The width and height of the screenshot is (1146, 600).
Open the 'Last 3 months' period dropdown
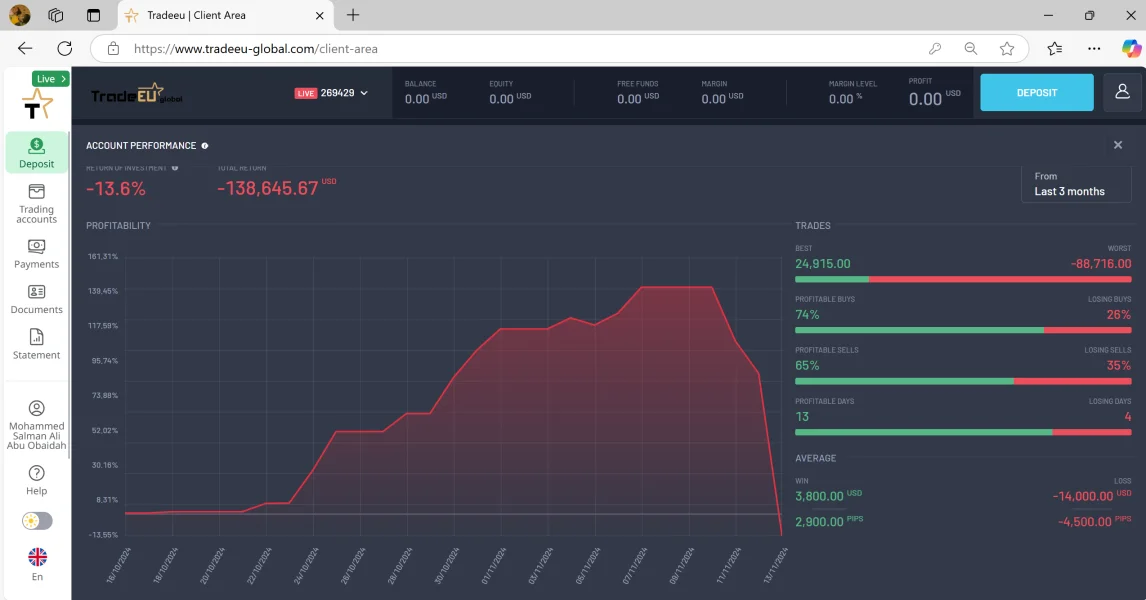pos(1076,184)
